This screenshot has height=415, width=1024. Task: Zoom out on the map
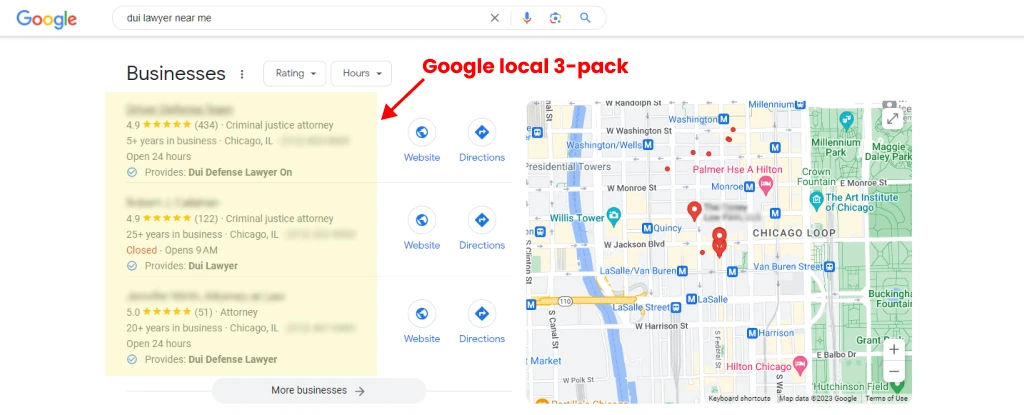pyautogui.click(x=894, y=372)
